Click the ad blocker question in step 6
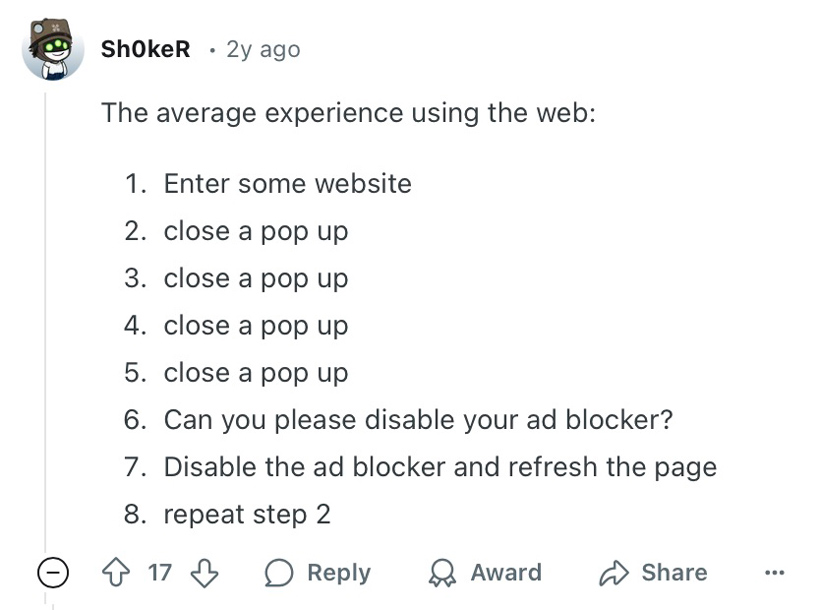Screen dimensions: 820x610 (x=420, y=420)
